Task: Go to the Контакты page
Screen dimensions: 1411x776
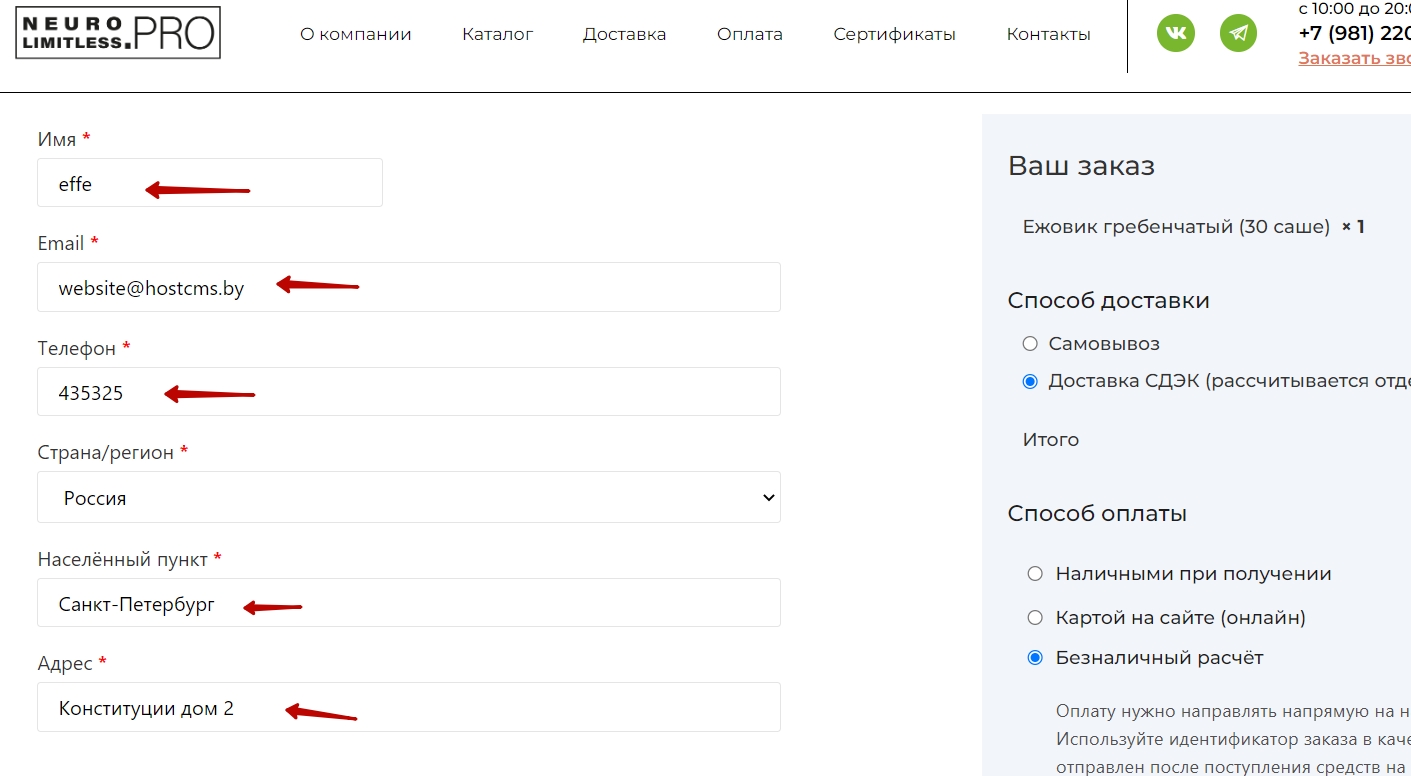Action: (1048, 34)
